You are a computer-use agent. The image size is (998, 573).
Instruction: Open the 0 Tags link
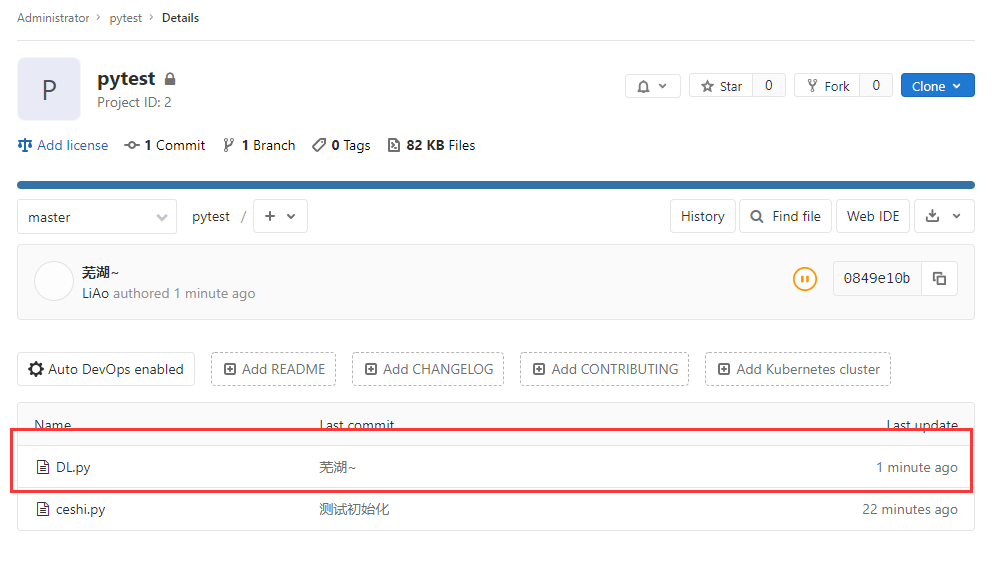coord(341,145)
